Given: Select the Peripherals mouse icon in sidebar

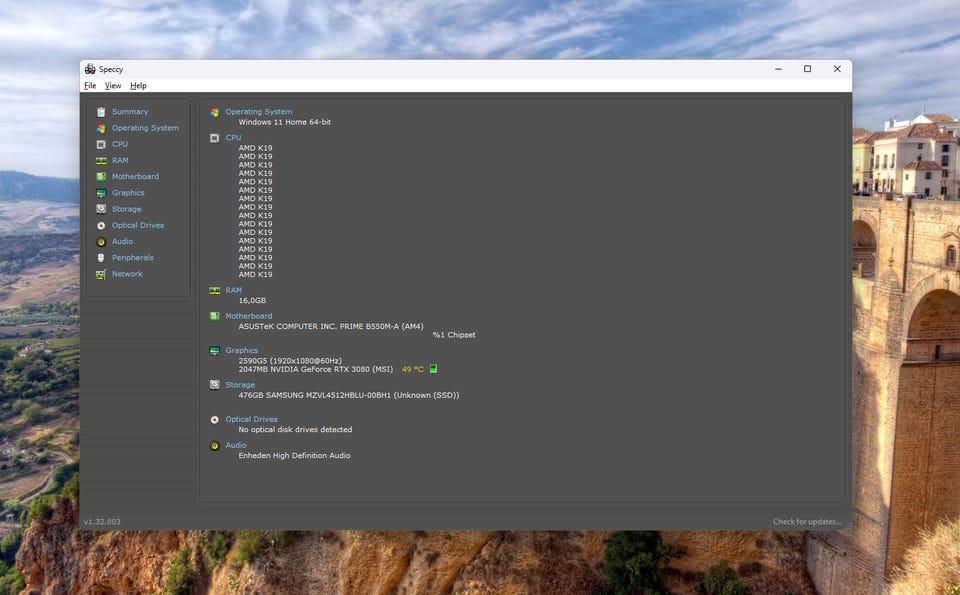Looking at the screenshot, I should click(x=101, y=258).
